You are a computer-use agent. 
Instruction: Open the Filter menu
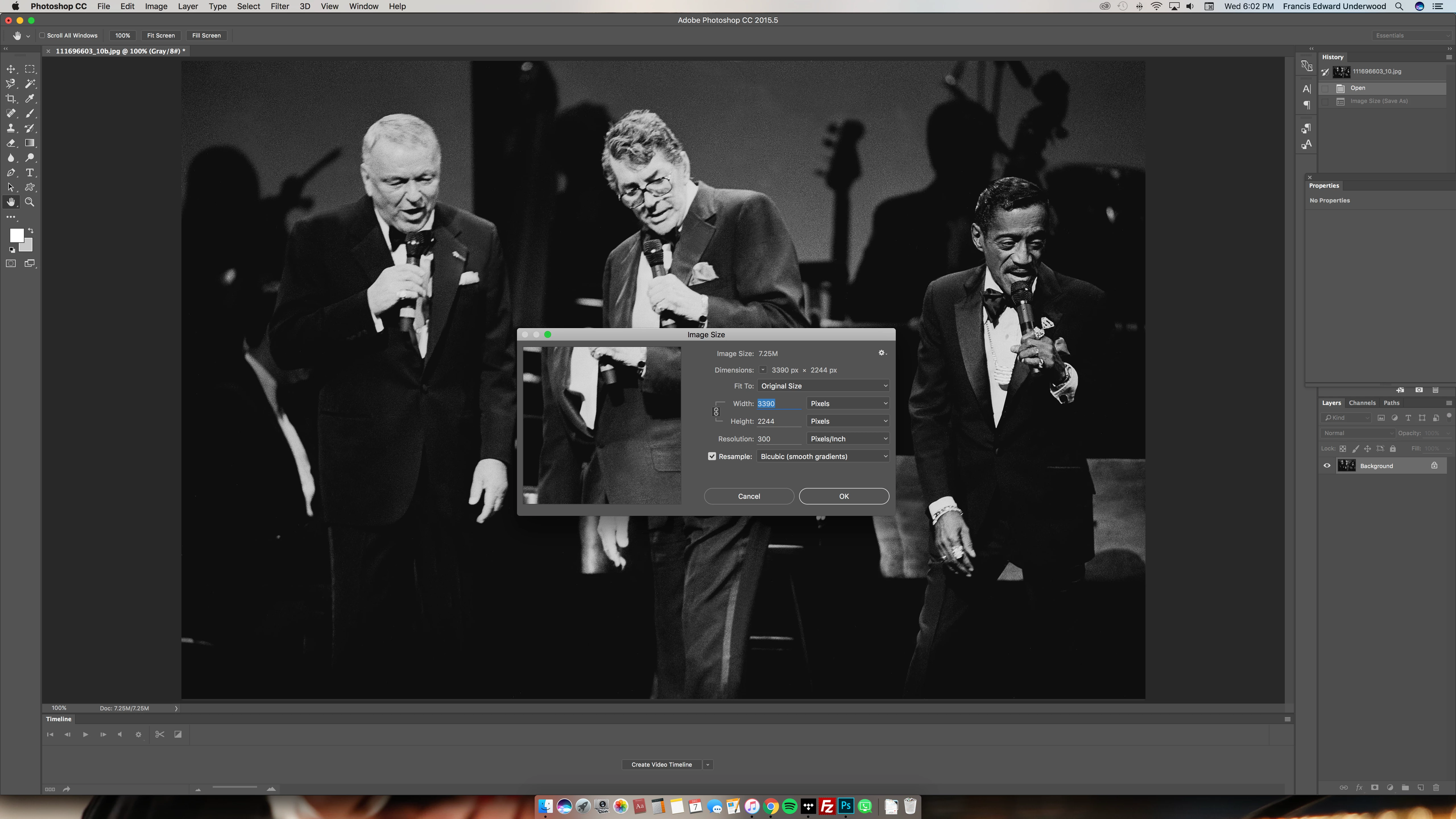point(279,6)
